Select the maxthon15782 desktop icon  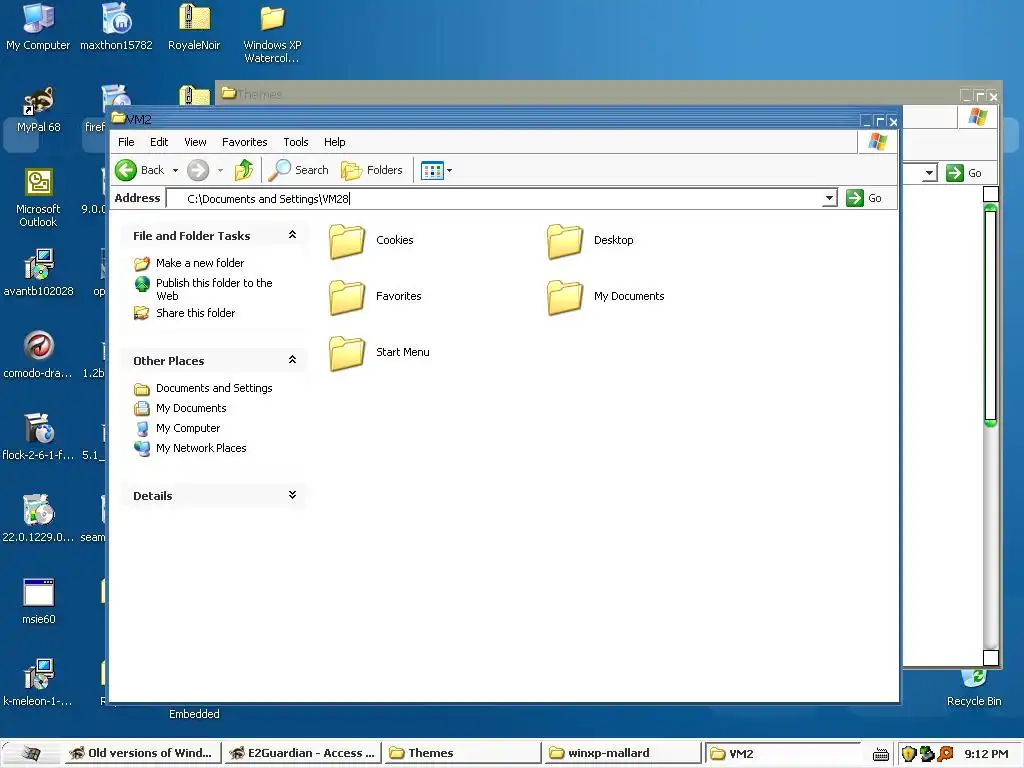pyautogui.click(x=116, y=27)
